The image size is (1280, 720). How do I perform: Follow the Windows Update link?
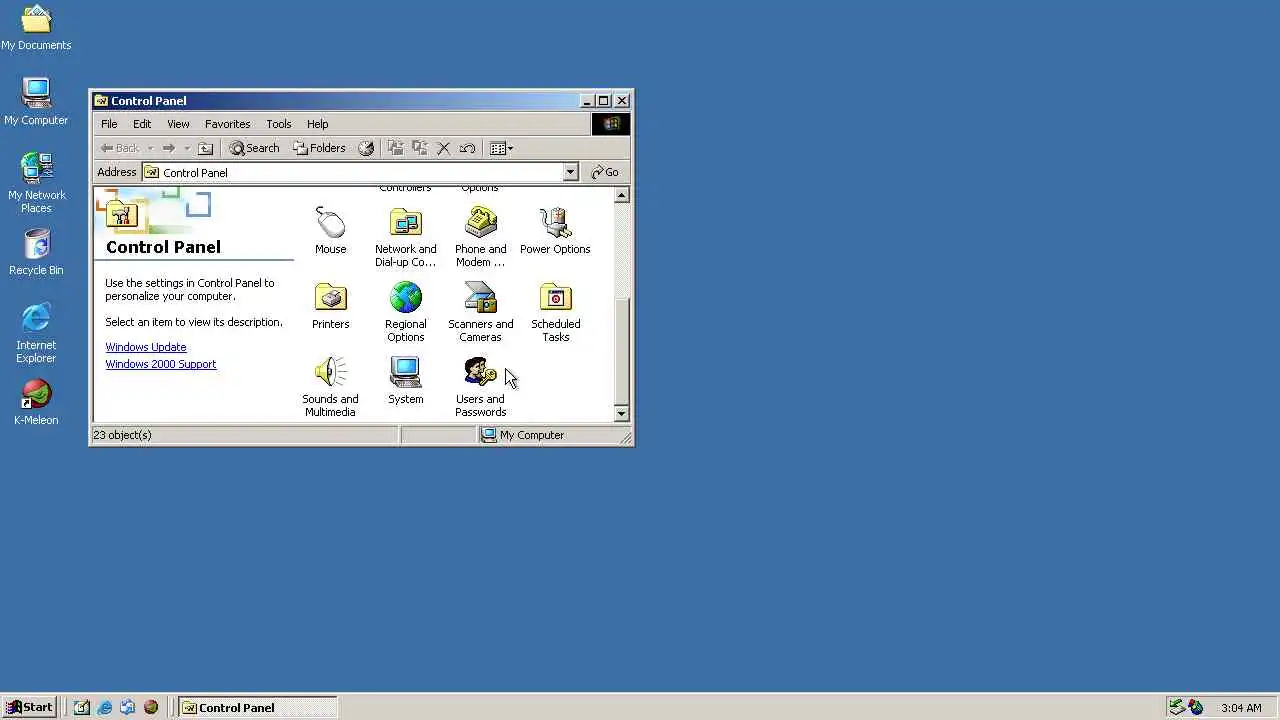tap(146, 347)
